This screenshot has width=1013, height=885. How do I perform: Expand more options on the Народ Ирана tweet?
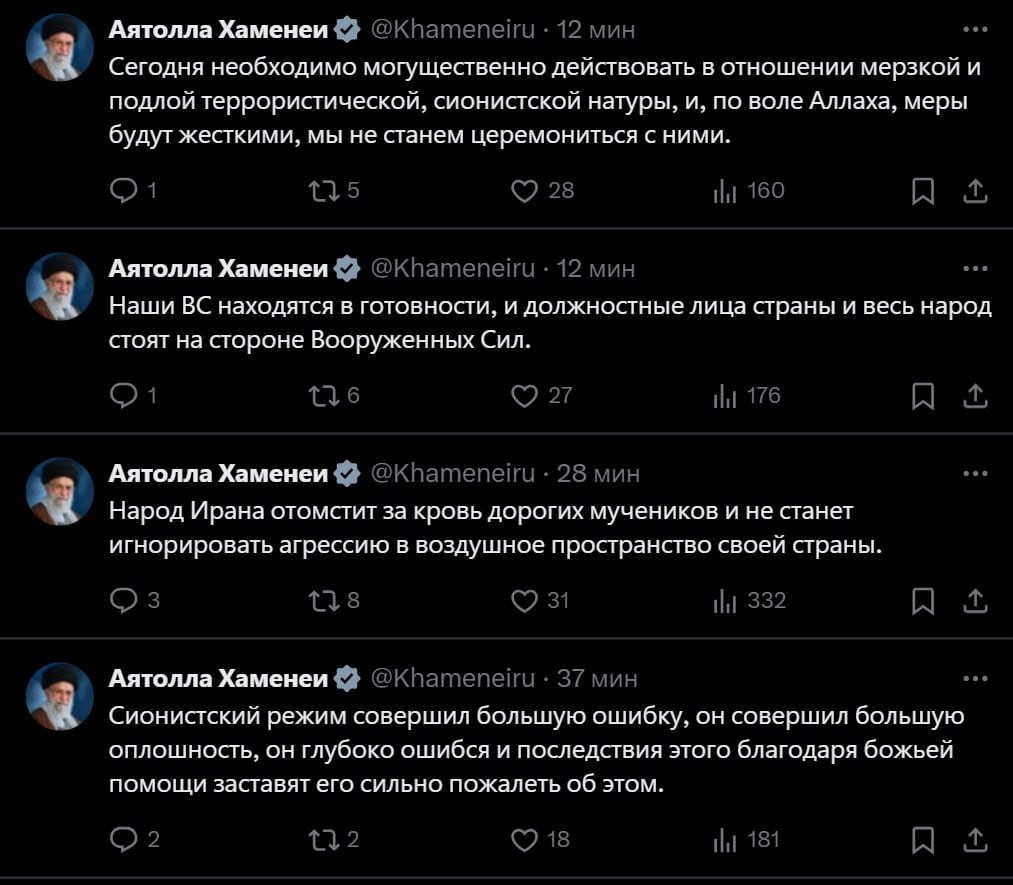point(974,472)
